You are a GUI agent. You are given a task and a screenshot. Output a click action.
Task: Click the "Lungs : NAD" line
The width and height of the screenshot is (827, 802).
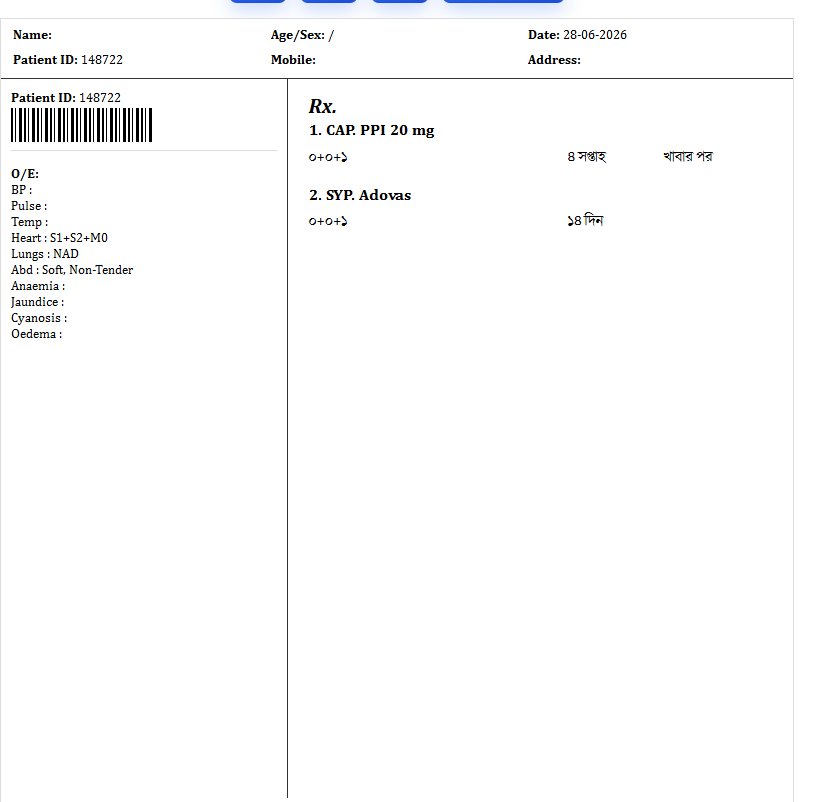pos(45,254)
